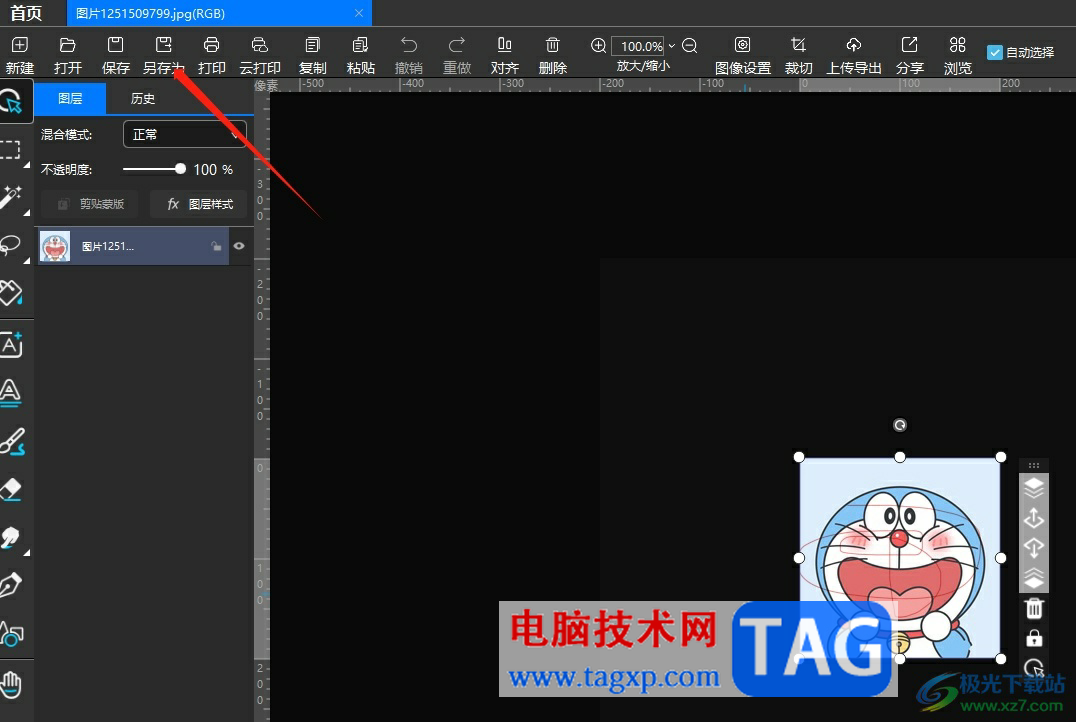The width and height of the screenshot is (1076, 722).
Task: Save the image with 保存 icon
Action: [115, 55]
